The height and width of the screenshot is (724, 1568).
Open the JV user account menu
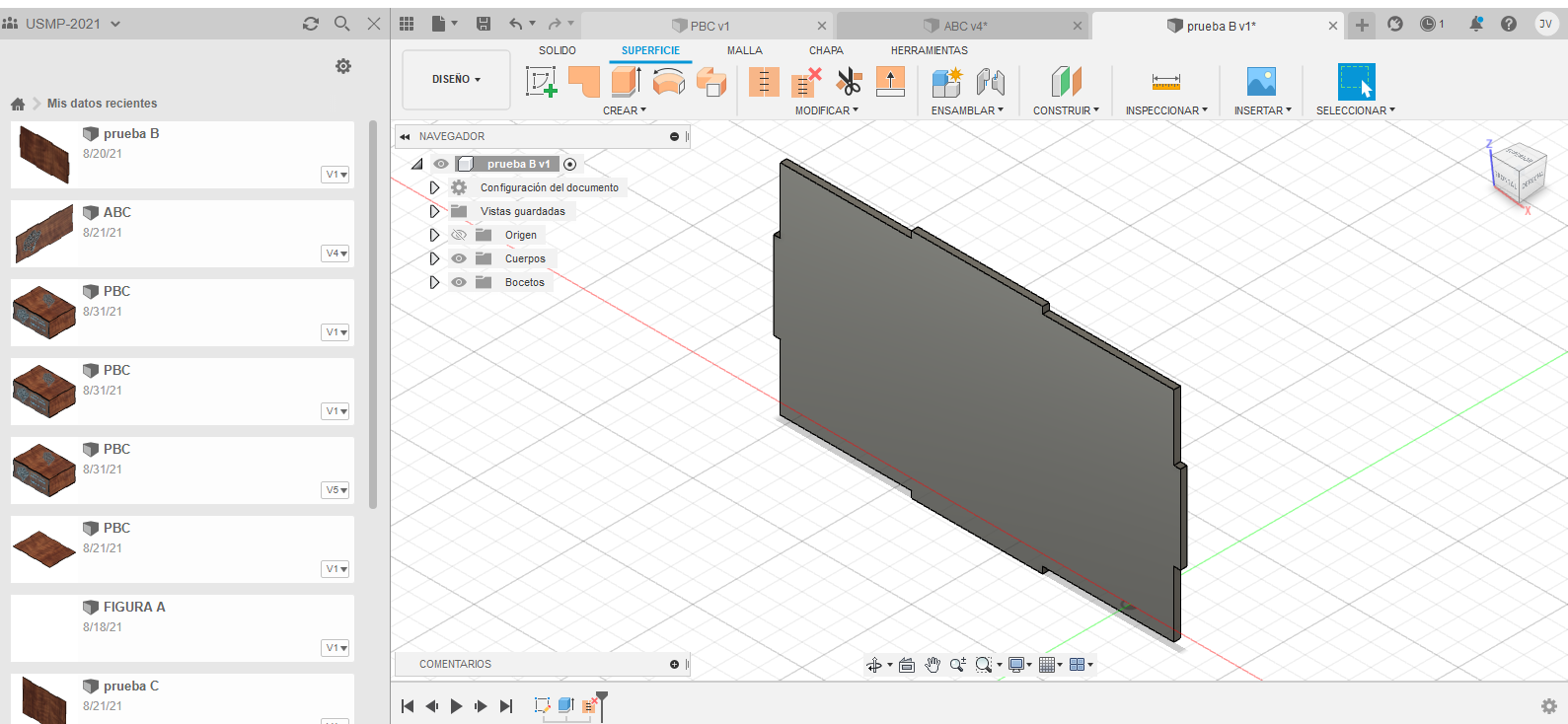(x=1545, y=24)
